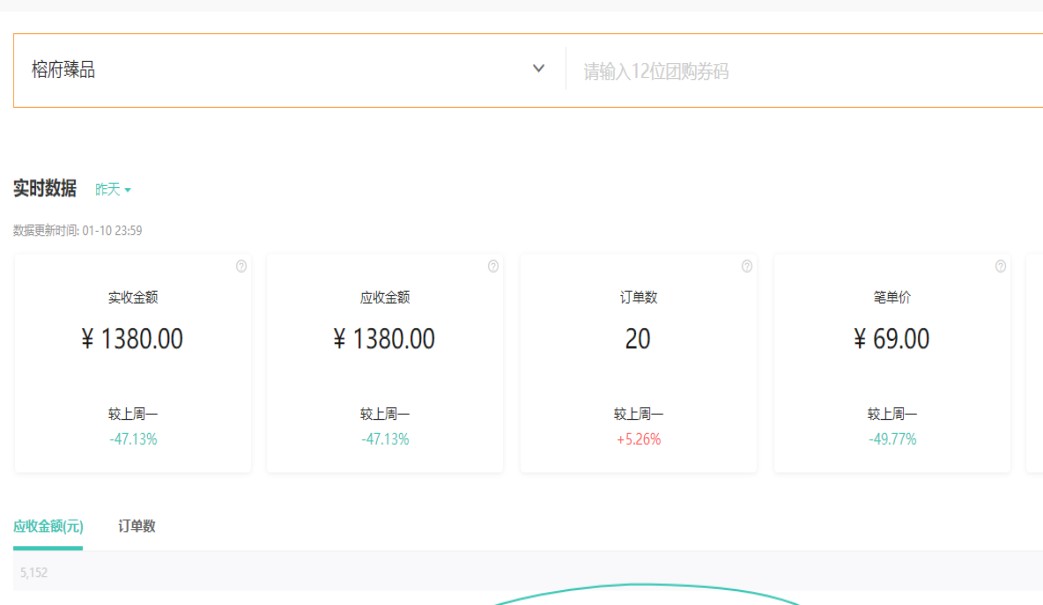This screenshot has width=1043, height=605.
Task: Select the 榕府臻品 store name
Action: (64, 70)
